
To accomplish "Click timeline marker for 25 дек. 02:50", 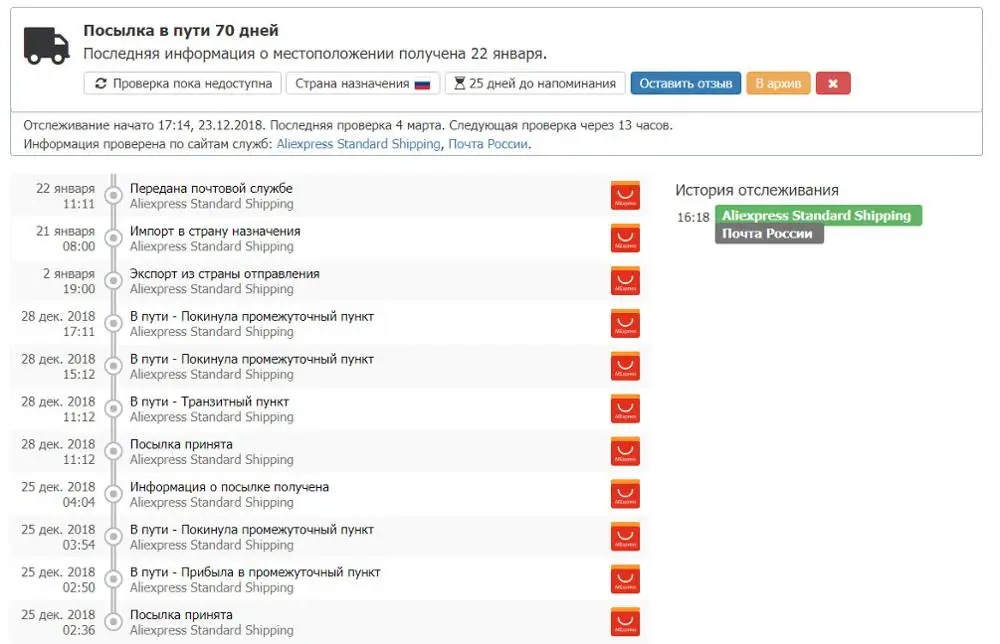I will coord(114,579).
